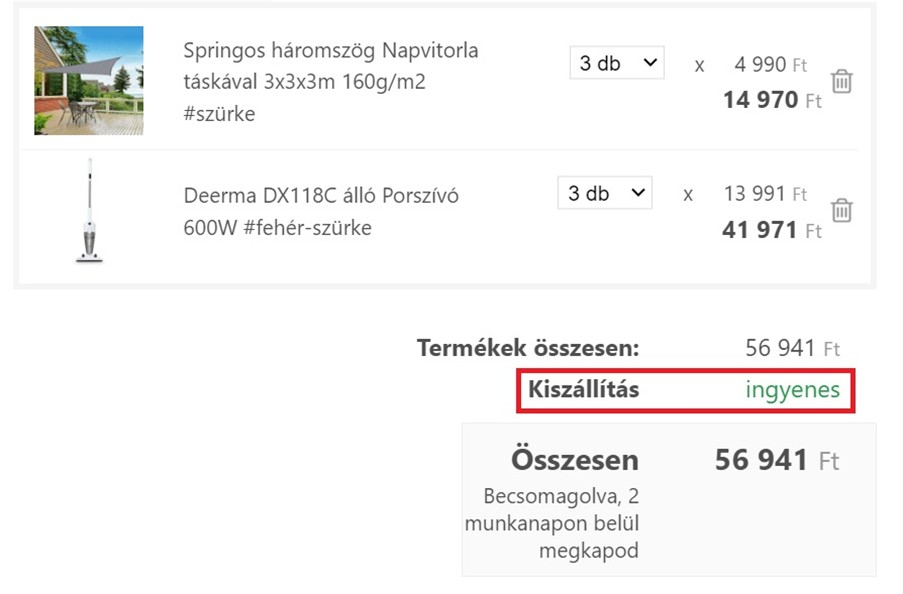The image size is (903, 594).
Task: Click the 56 941 Ft beside Termékek összesen
Action: click(792, 348)
